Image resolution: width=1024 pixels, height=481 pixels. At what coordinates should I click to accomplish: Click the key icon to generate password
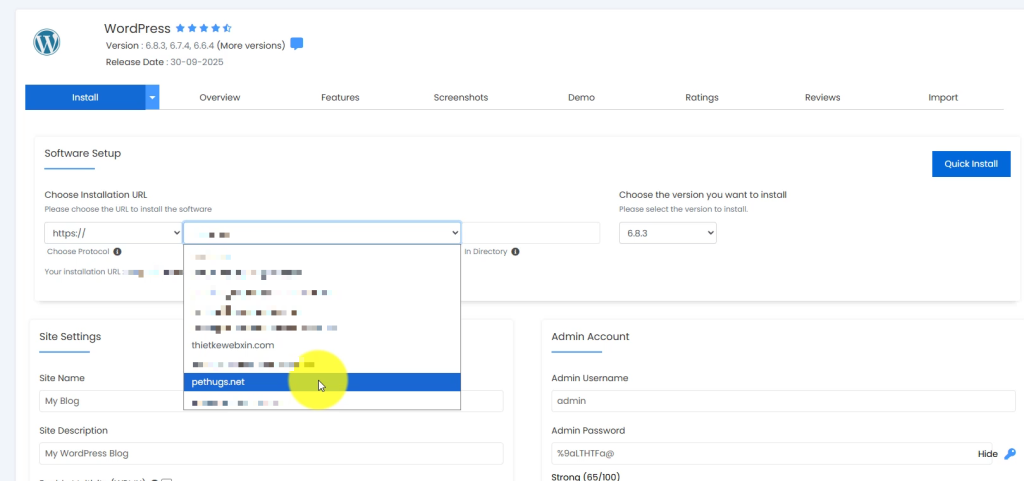1010,454
